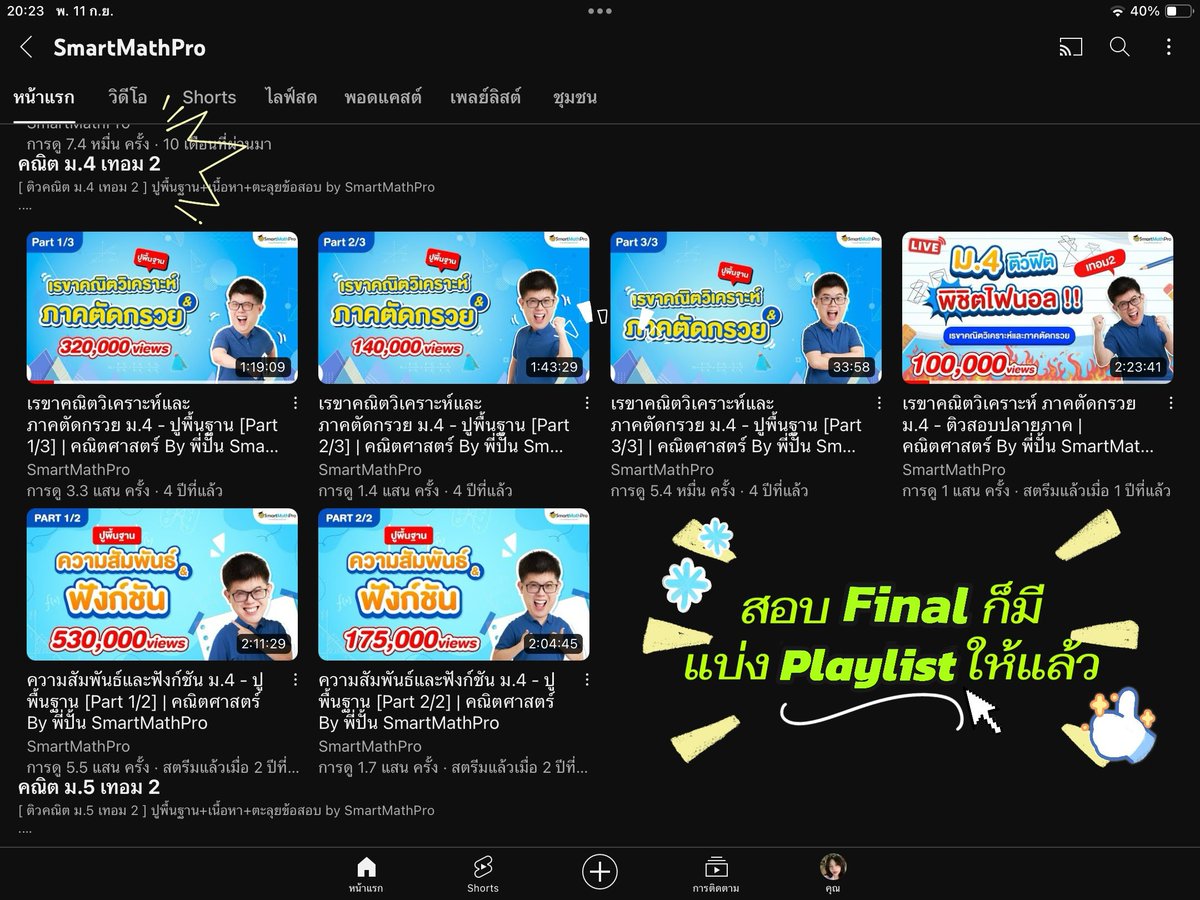
Task: Open channel search magnifier icon
Action: pyautogui.click(x=1120, y=47)
